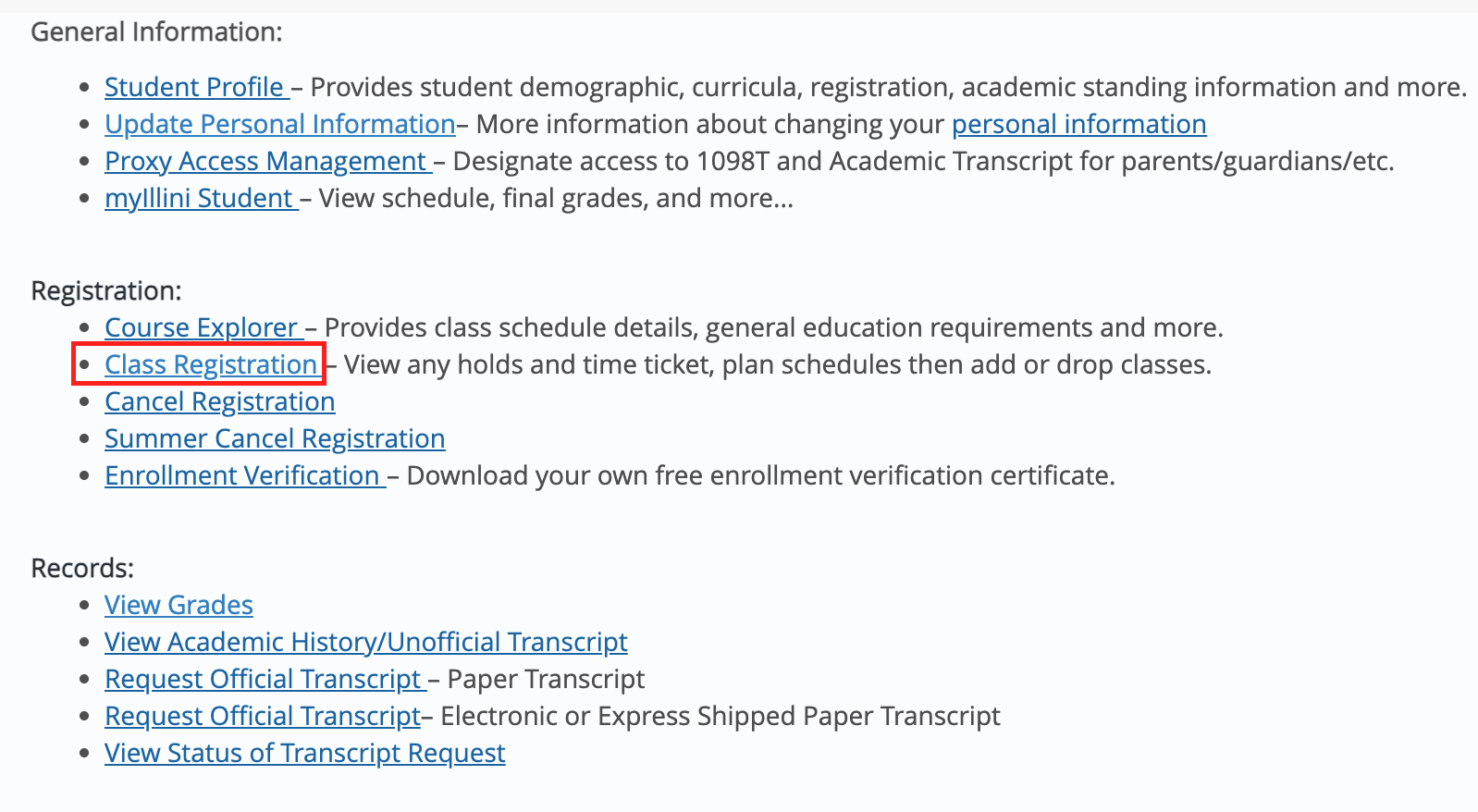The image size is (1478, 812).
Task: Request Official Transcript for Paper Transcript
Action: click(265, 679)
